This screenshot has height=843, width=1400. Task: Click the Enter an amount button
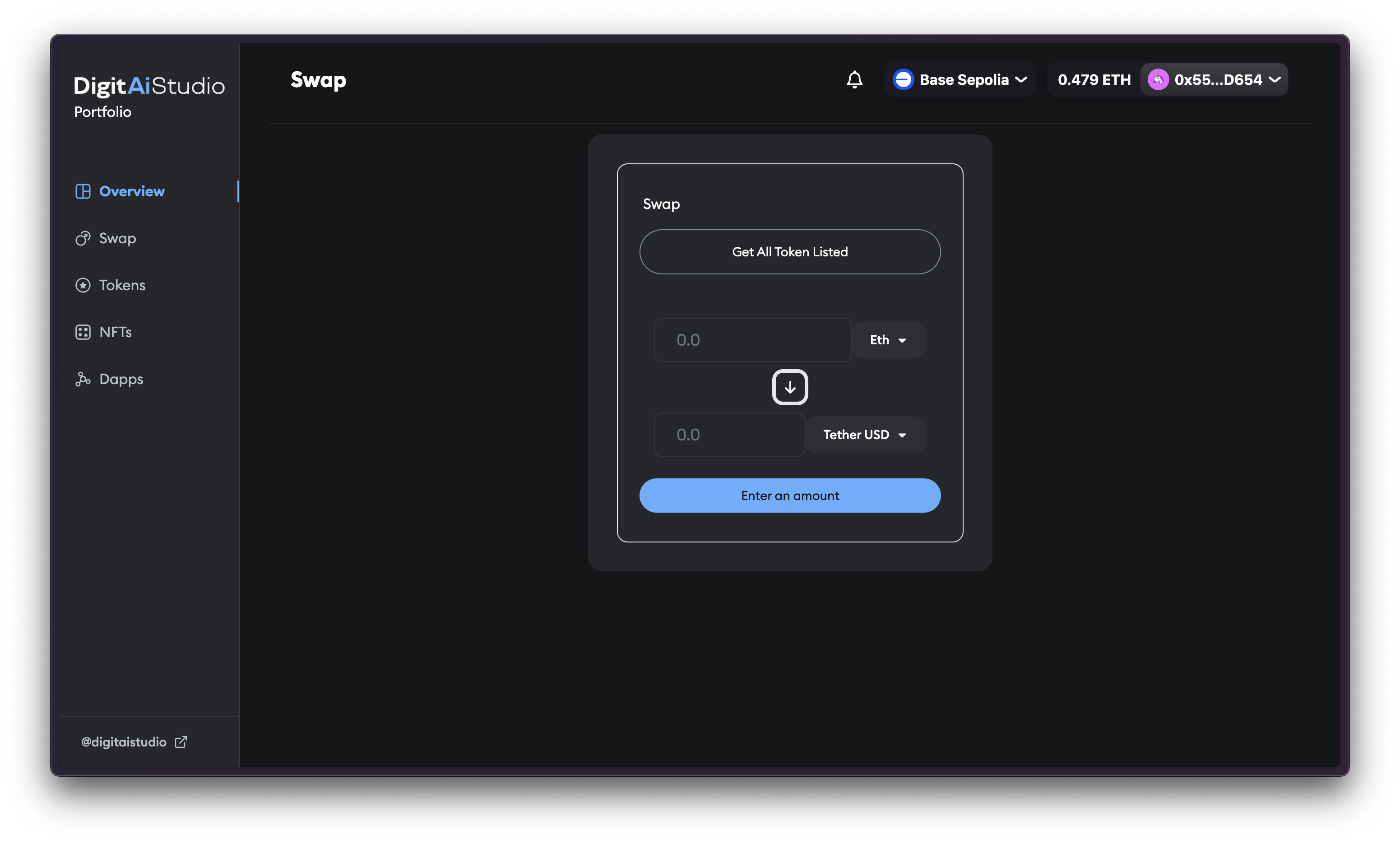[x=789, y=496]
